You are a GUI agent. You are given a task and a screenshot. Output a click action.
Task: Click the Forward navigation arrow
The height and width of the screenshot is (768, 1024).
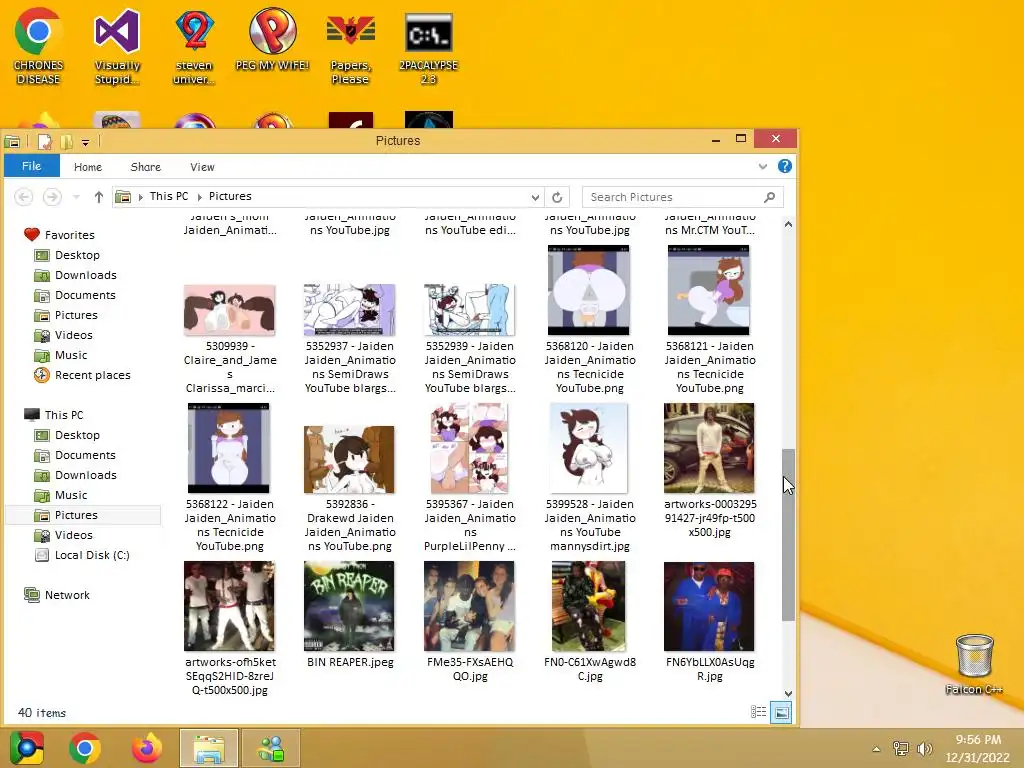[x=52, y=197]
